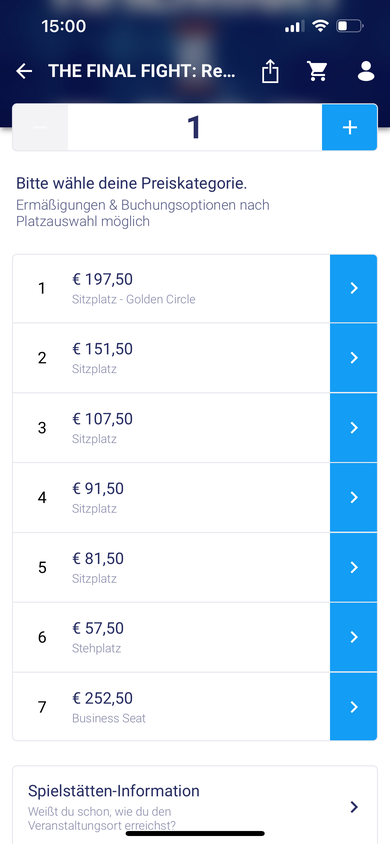Open the user profile icon
390x844 pixels.
click(x=366, y=71)
